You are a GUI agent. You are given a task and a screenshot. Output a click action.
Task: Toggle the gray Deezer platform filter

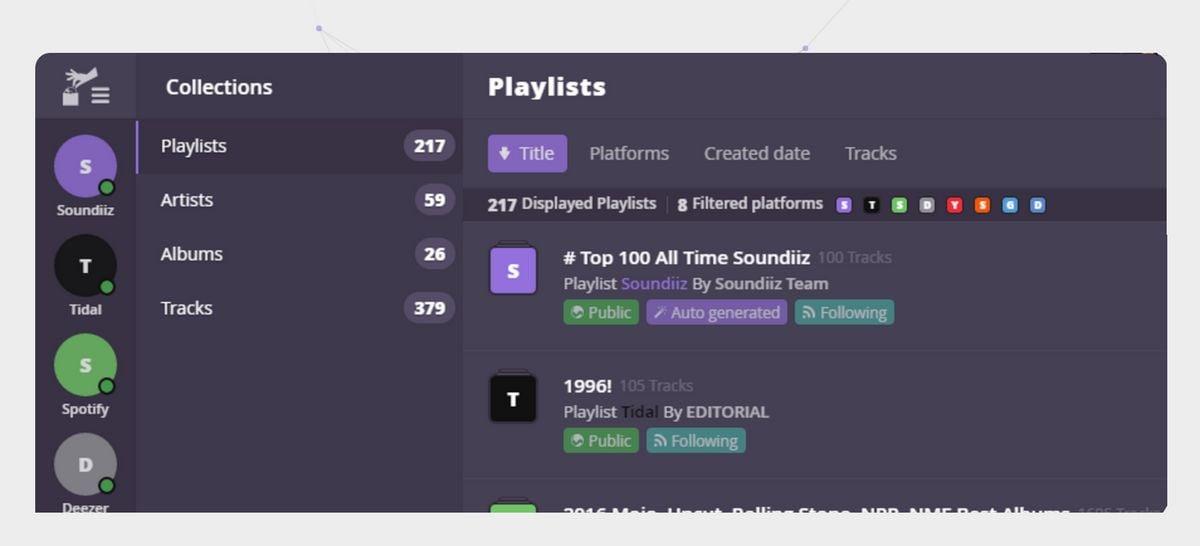tap(927, 205)
